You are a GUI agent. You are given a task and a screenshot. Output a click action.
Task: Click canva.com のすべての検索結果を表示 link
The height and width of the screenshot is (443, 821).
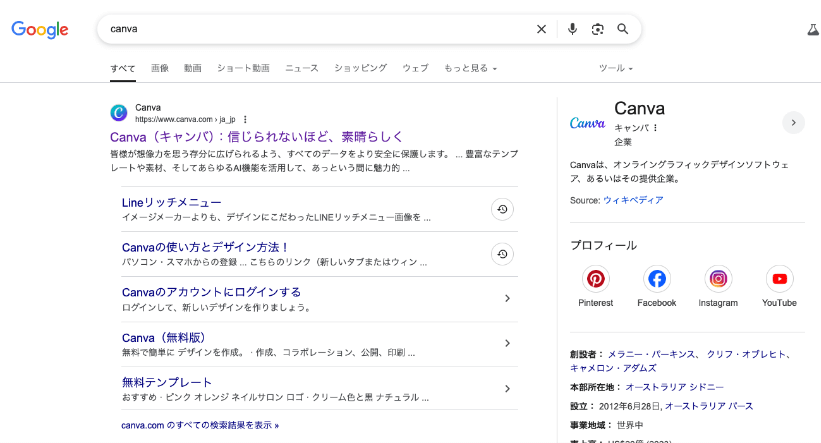(x=200, y=425)
